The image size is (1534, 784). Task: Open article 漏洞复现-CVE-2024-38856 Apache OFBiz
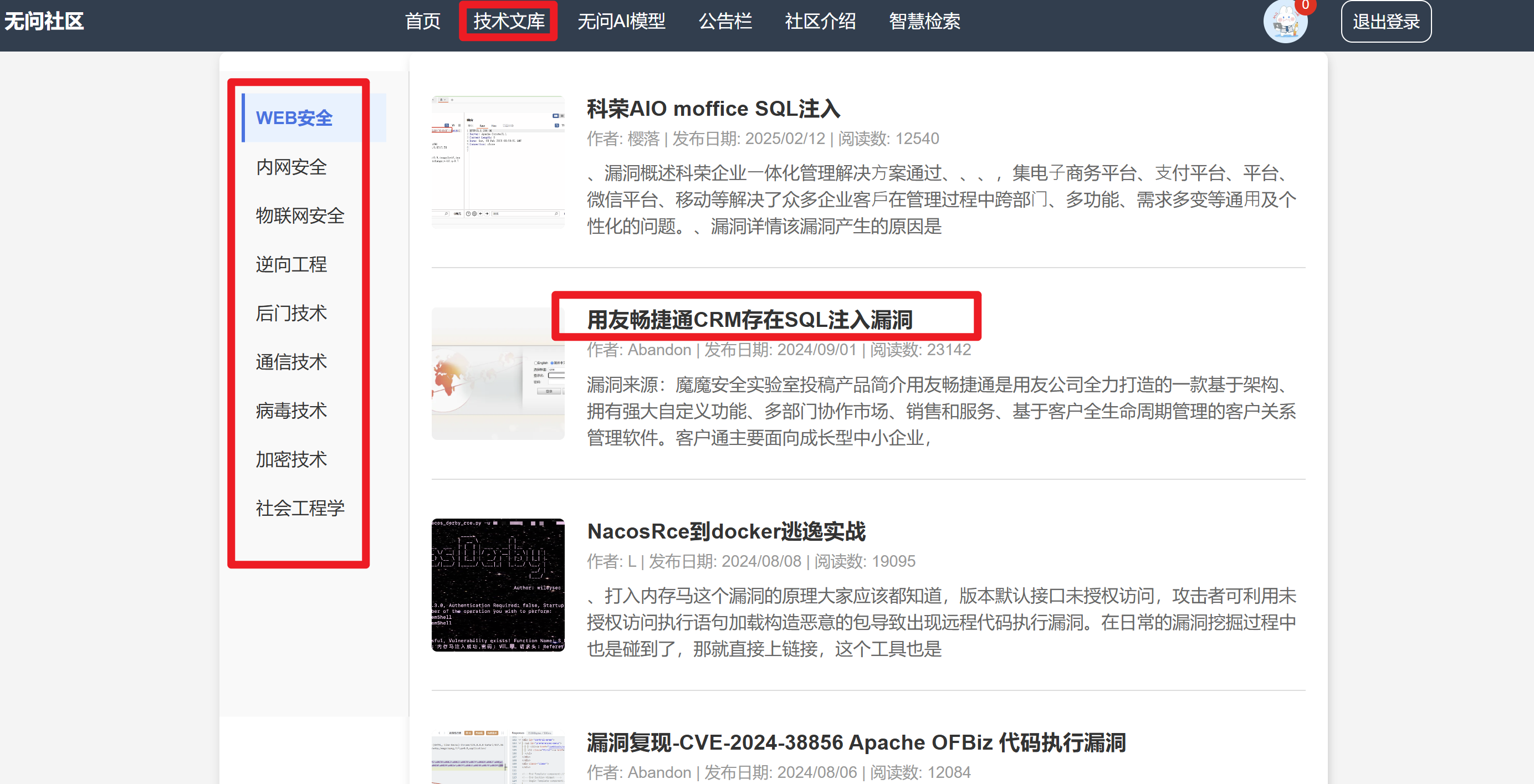point(856,743)
